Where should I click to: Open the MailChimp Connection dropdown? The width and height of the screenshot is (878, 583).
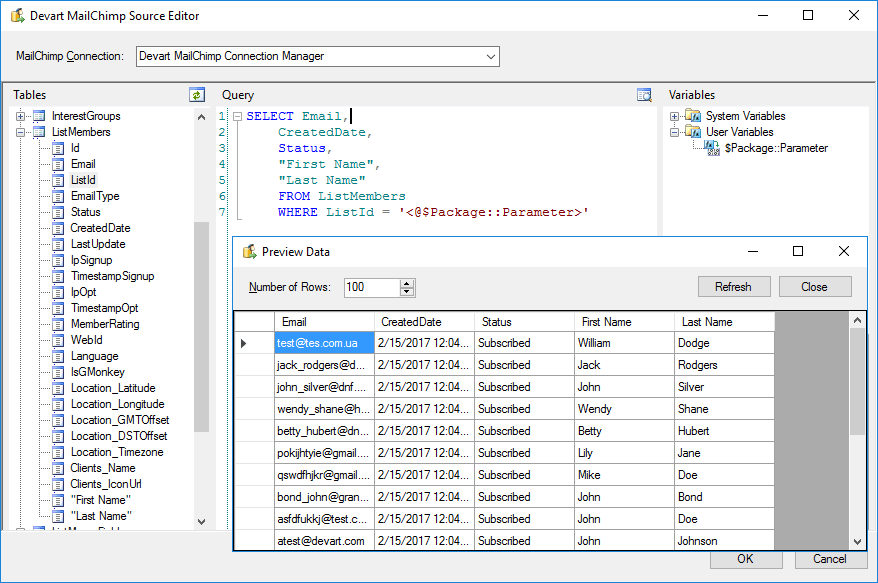click(x=489, y=56)
